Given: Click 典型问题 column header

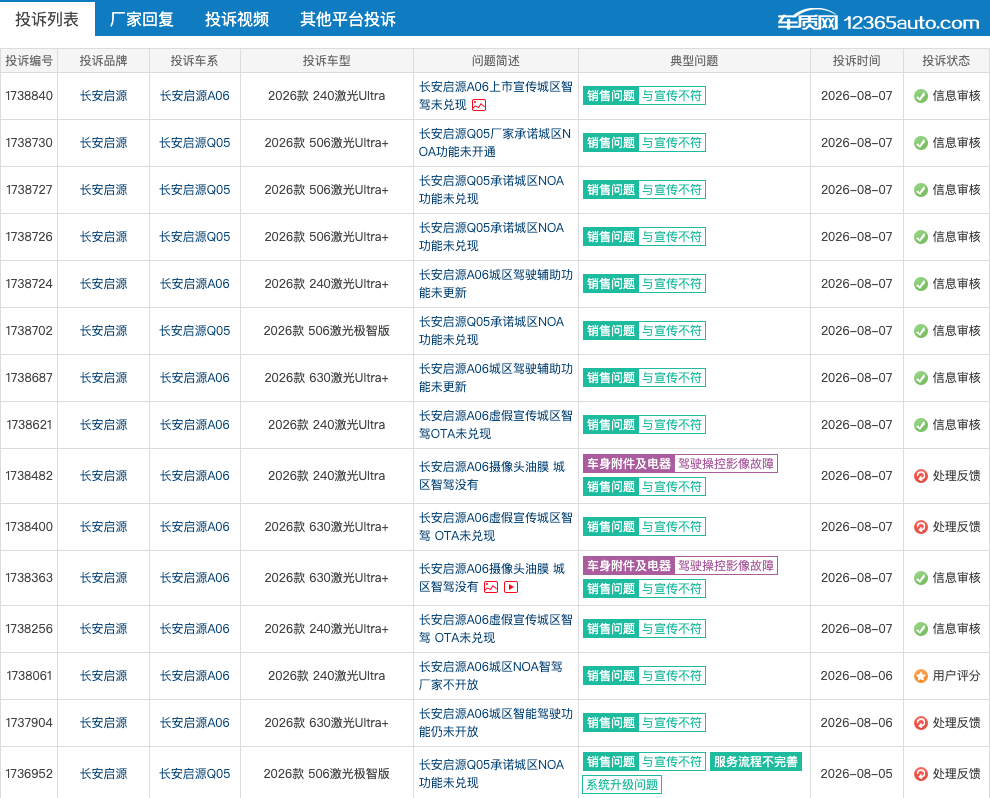Looking at the screenshot, I should pos(695,61).
